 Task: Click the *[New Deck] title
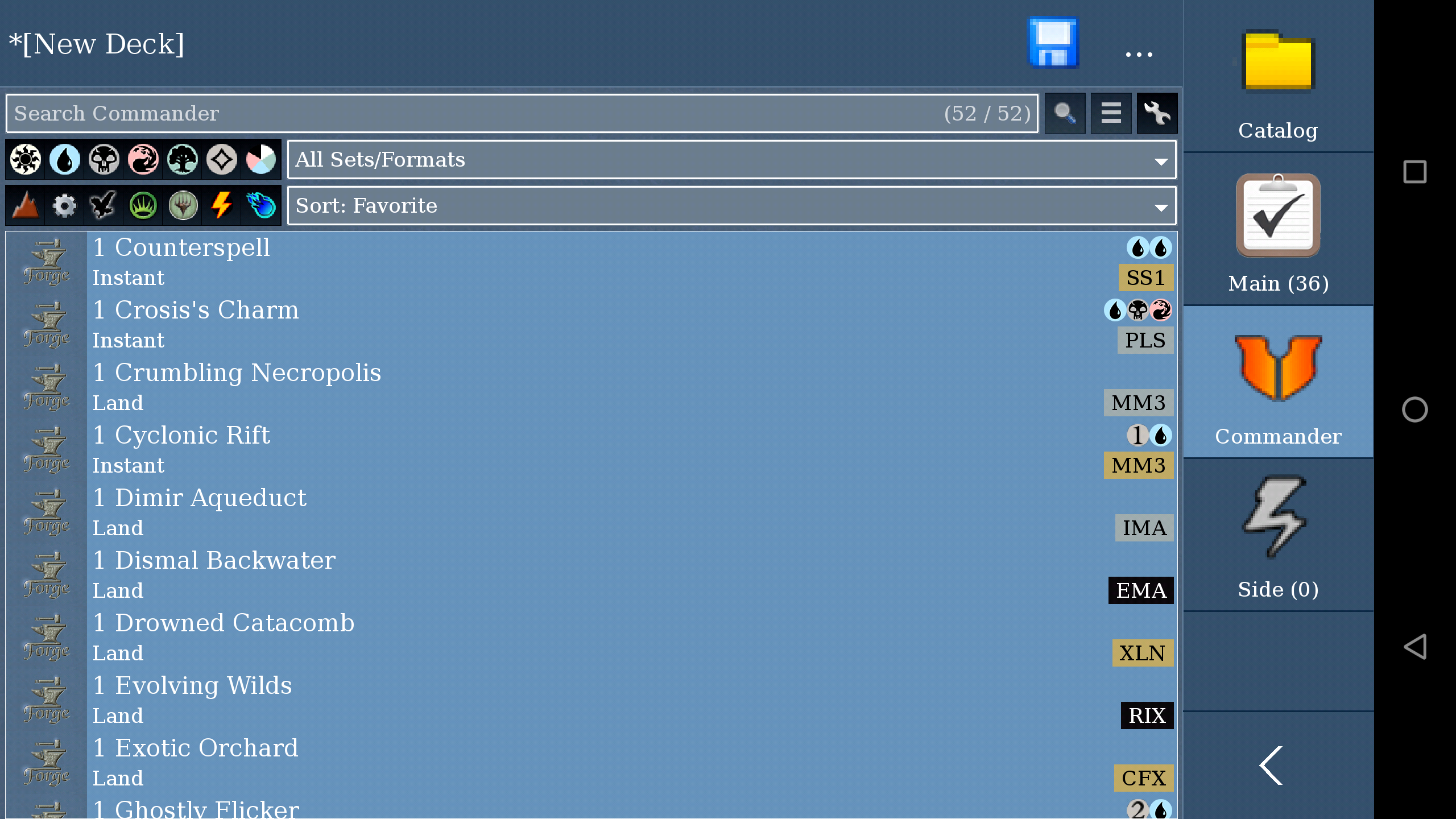[97, 44]
